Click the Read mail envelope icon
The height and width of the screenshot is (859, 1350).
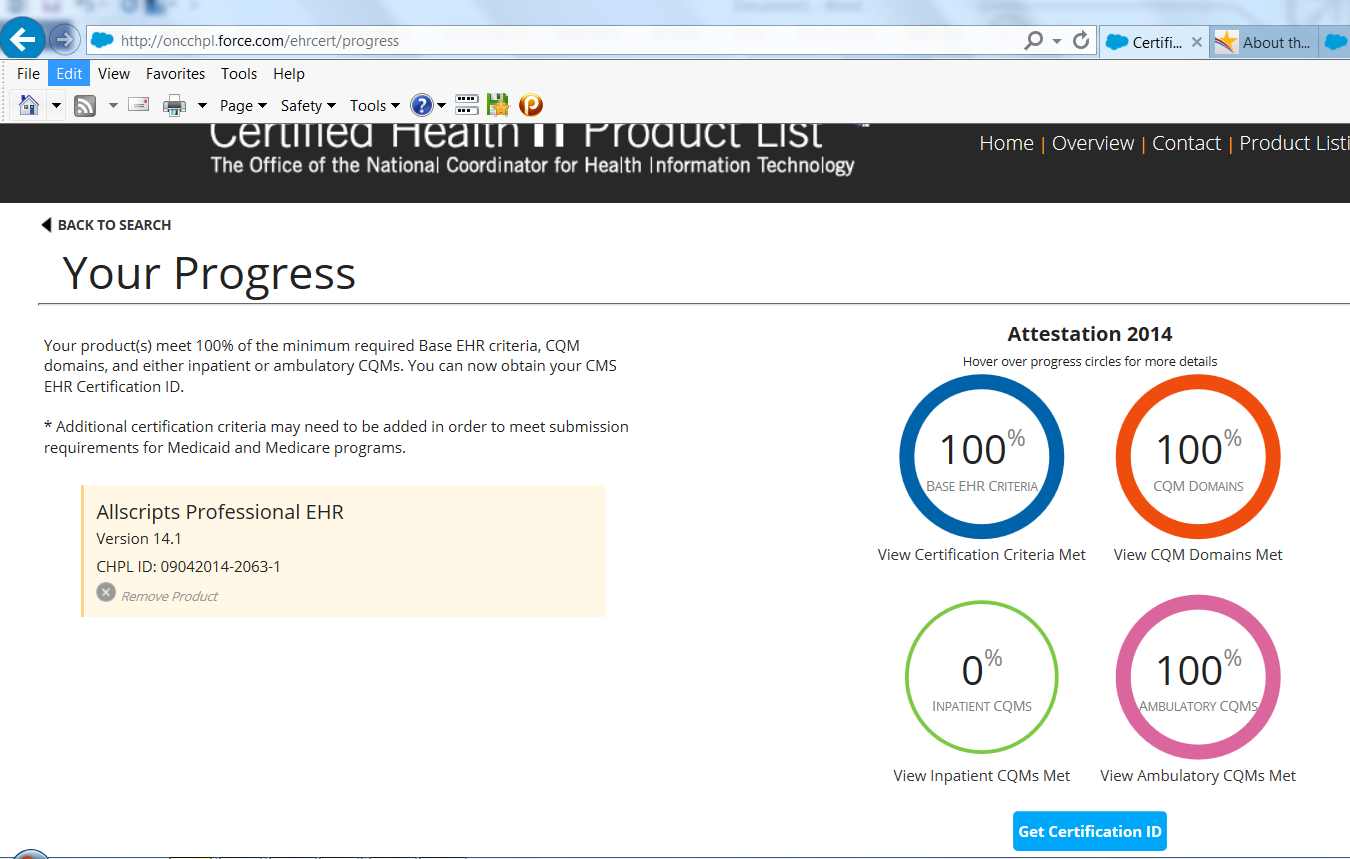(138, 105)
